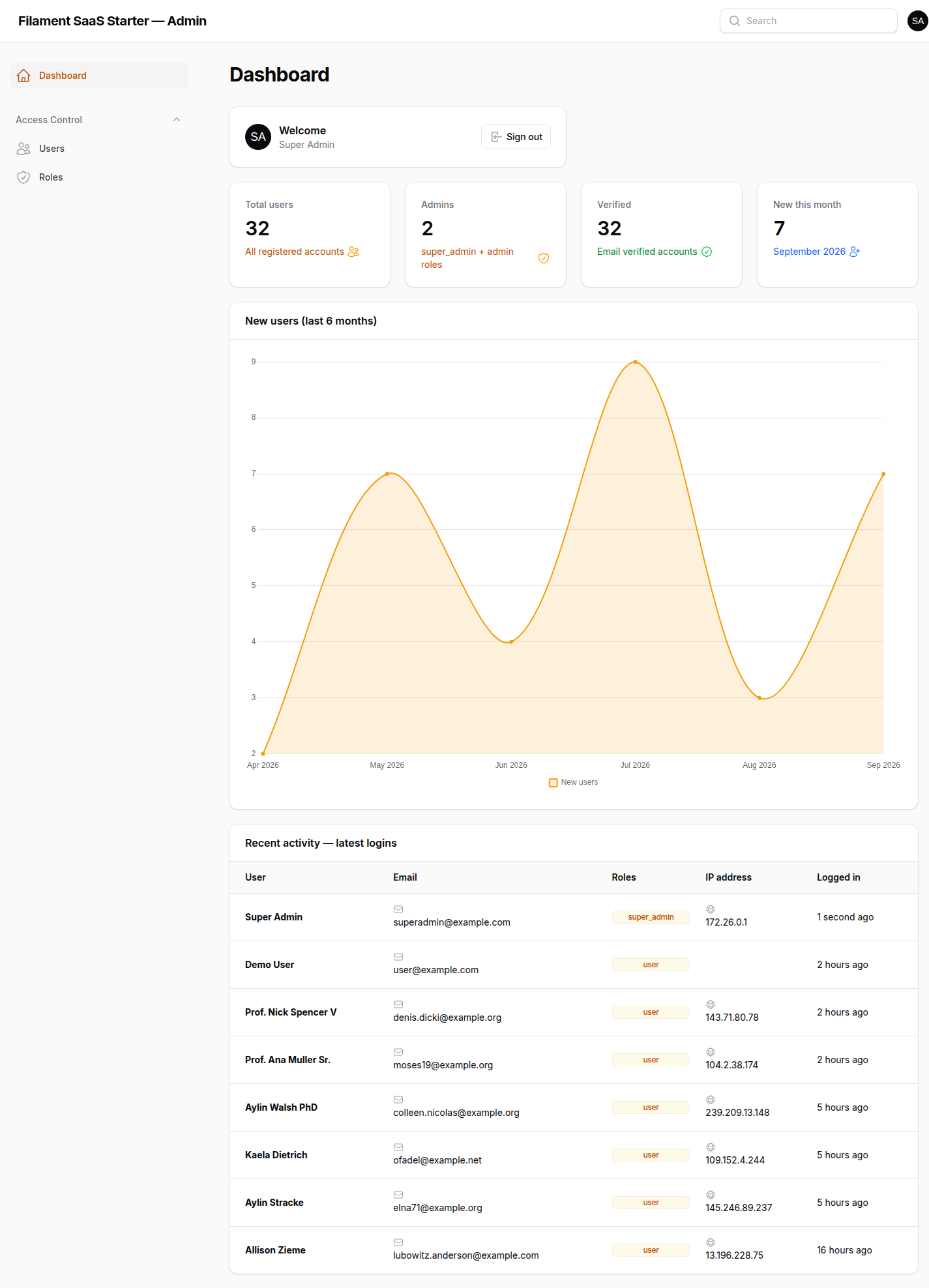The image size is (929, 1288).
Task: Click the envelope icon above user@example.com
Action: pyautogui.click(x=398, y=957)
